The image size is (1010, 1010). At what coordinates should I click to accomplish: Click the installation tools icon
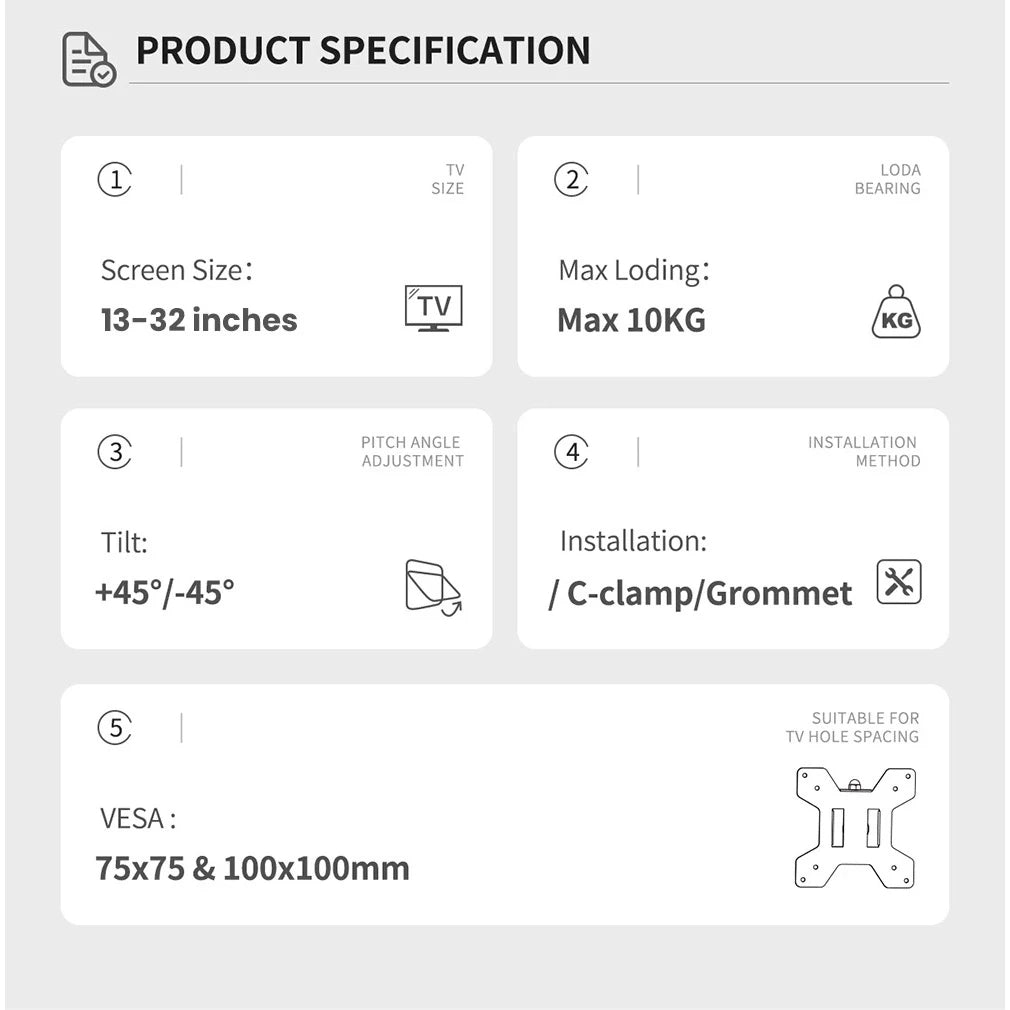[899, 582]
